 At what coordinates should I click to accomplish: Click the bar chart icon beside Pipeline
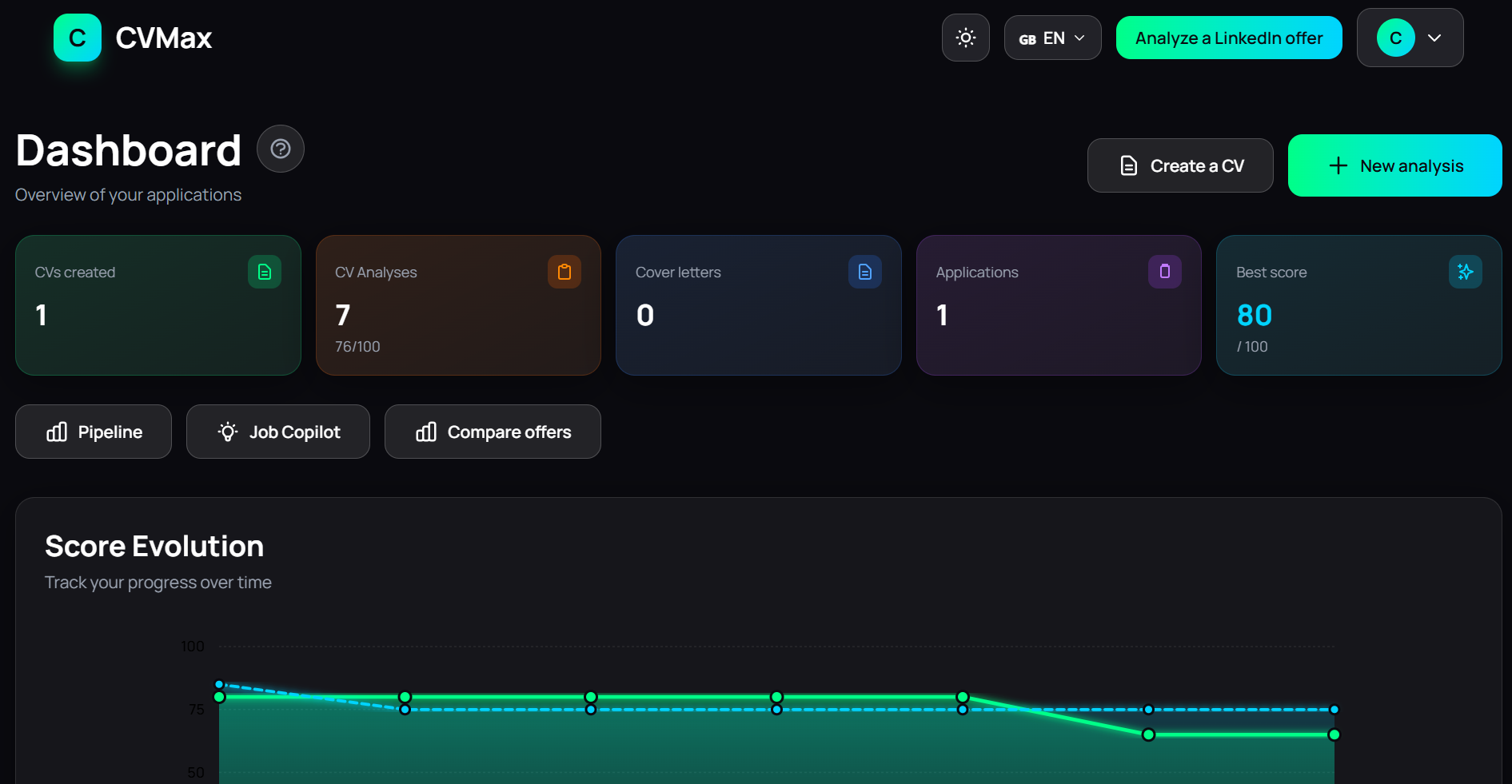[55, 432]
